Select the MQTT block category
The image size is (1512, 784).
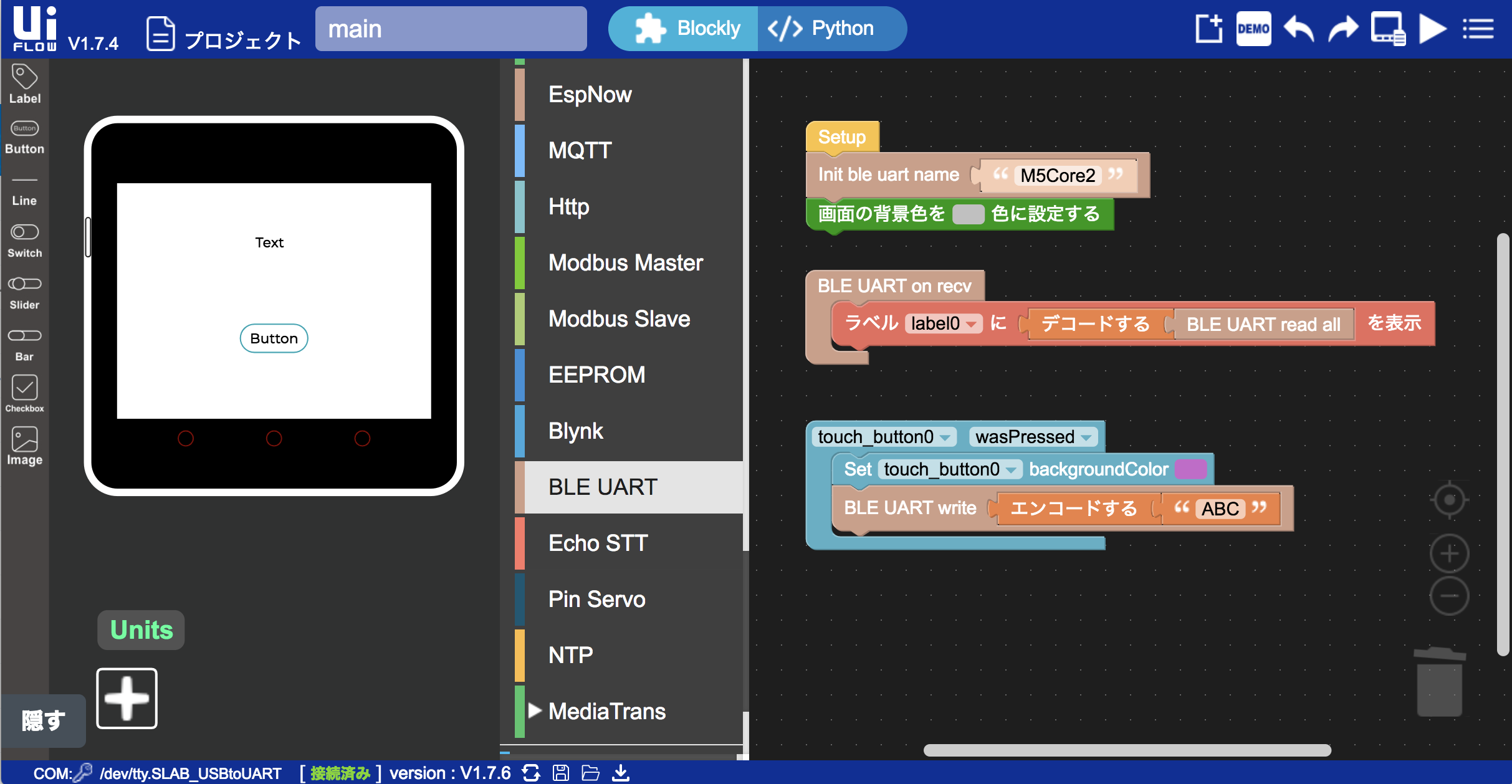[x=580, y=150]
